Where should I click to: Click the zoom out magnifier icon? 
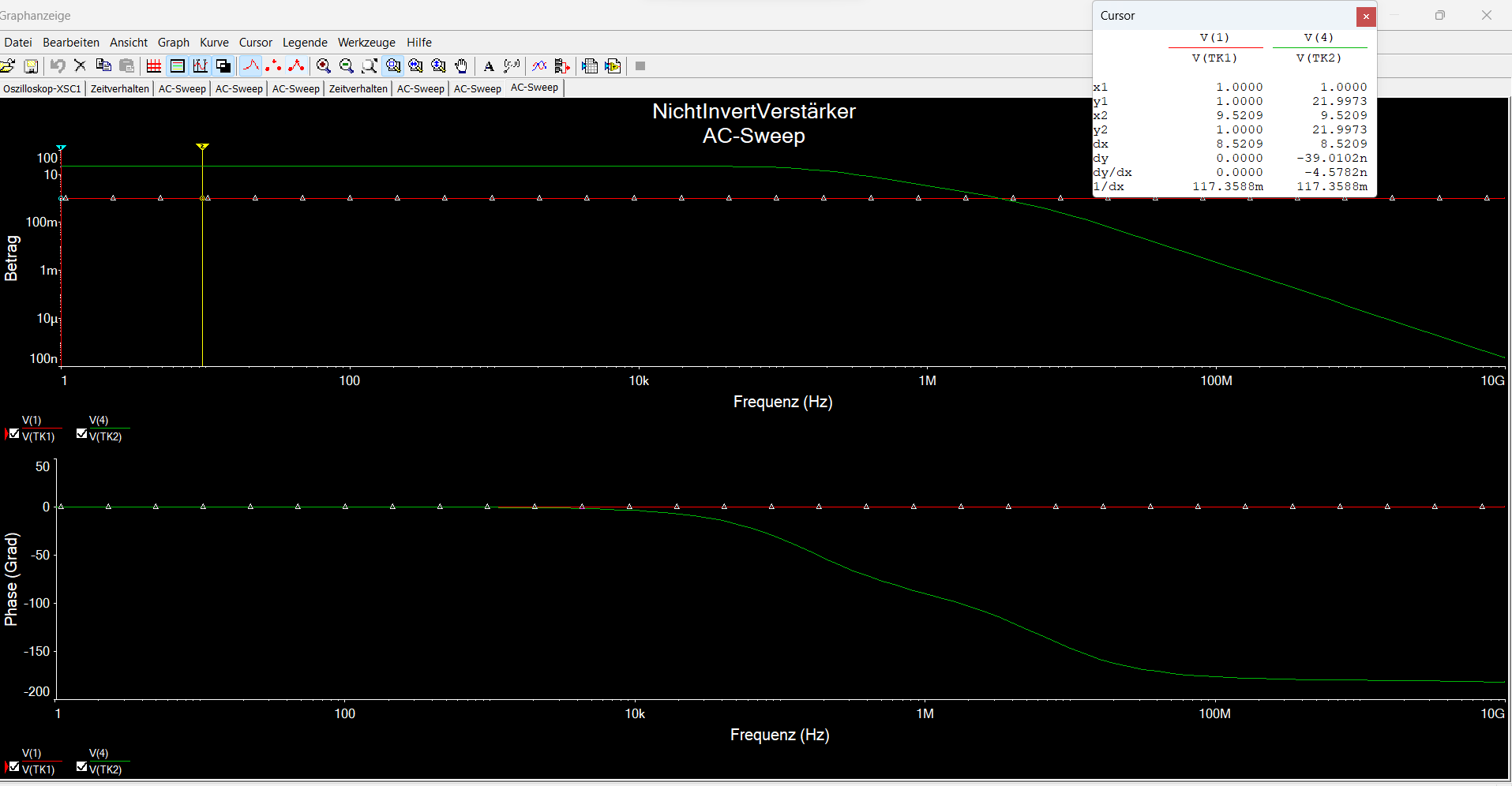(346, 66)
